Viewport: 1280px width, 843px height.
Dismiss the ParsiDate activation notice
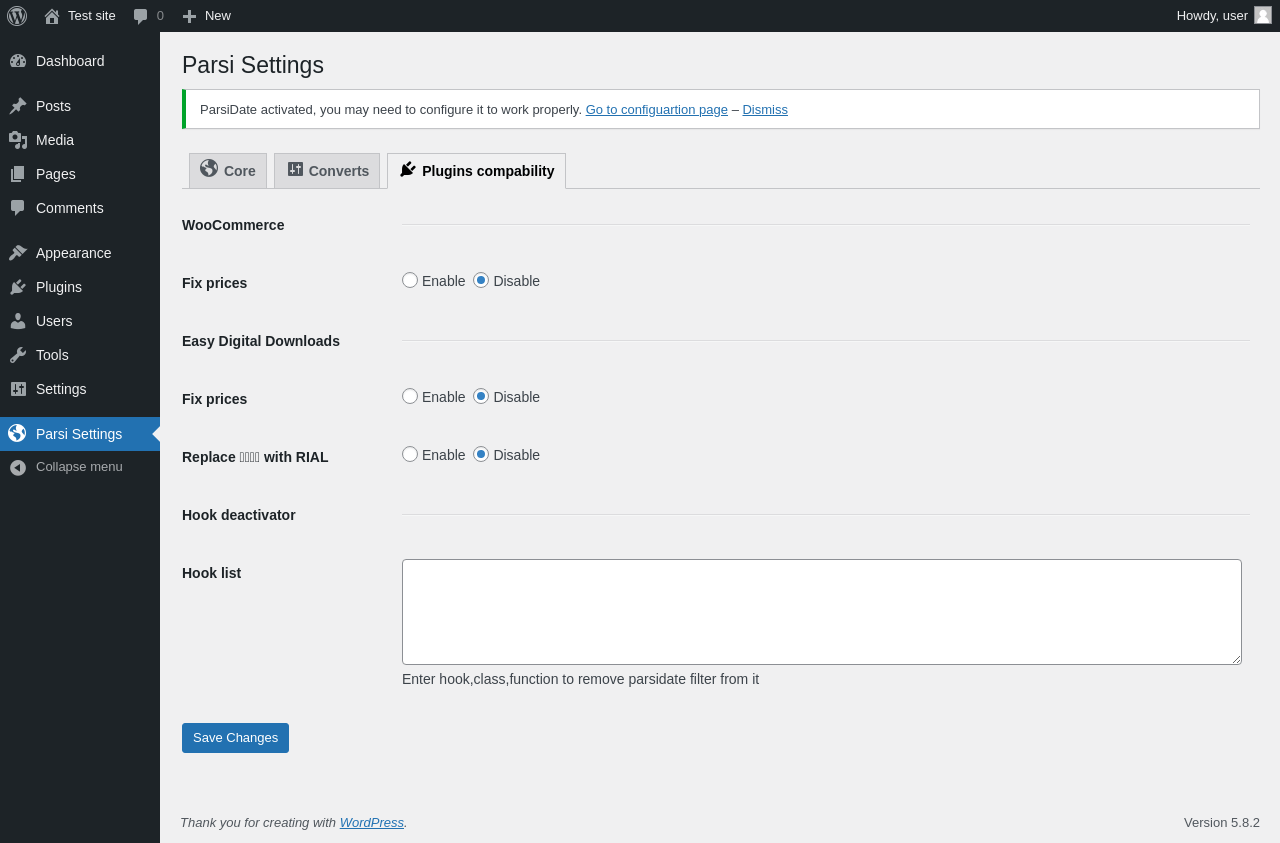765,110
